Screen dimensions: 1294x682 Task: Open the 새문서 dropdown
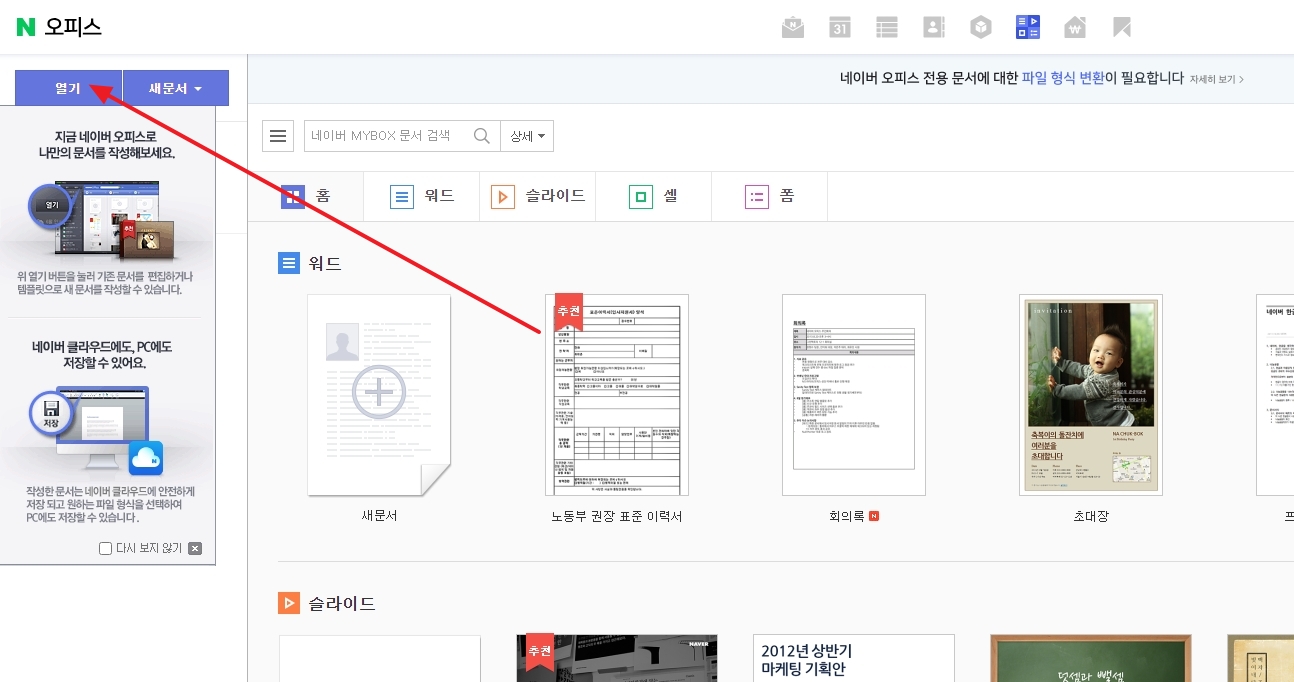[174, 88]
